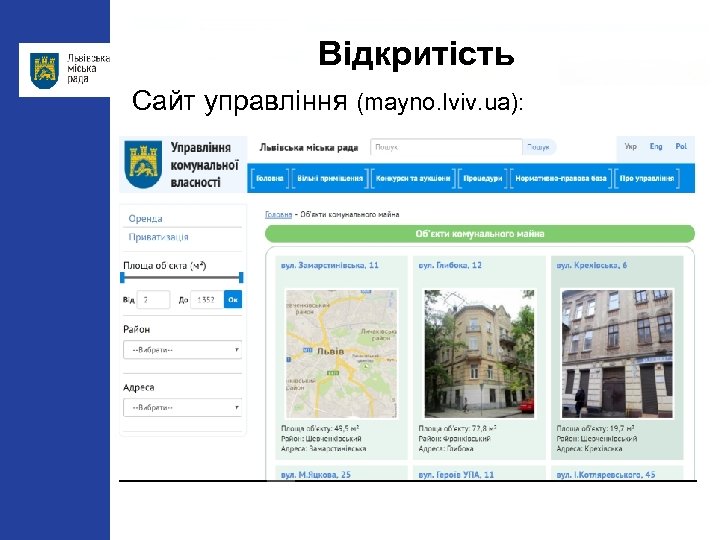Click the Адреса: Крехівська text
The image size is (720, 540).
coord(589,449)
